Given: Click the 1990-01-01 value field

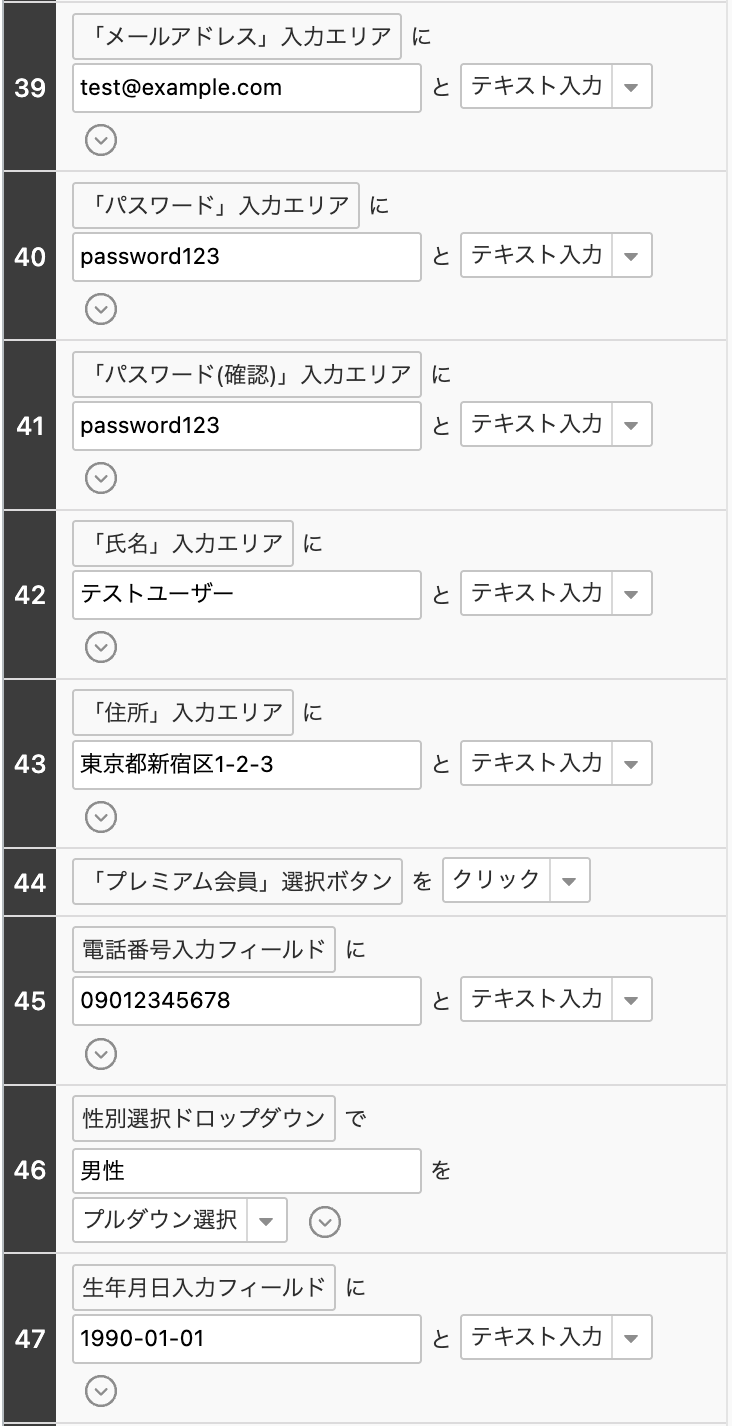Looking at the screenshot, I should (247, 1338).
